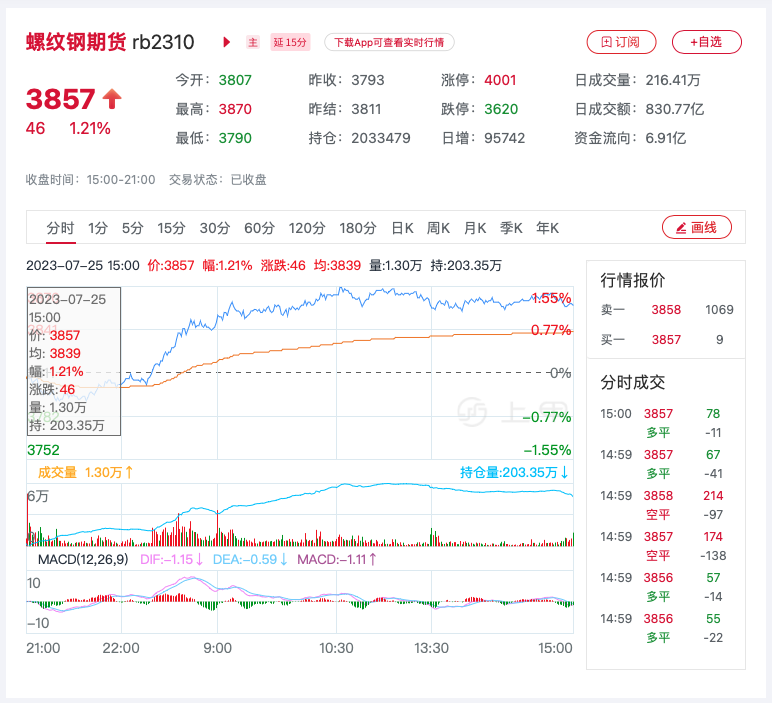This screenshot has width=772, height=703.
Task: Click the 订阅 subscribe button
Action: tap(620, 42)
